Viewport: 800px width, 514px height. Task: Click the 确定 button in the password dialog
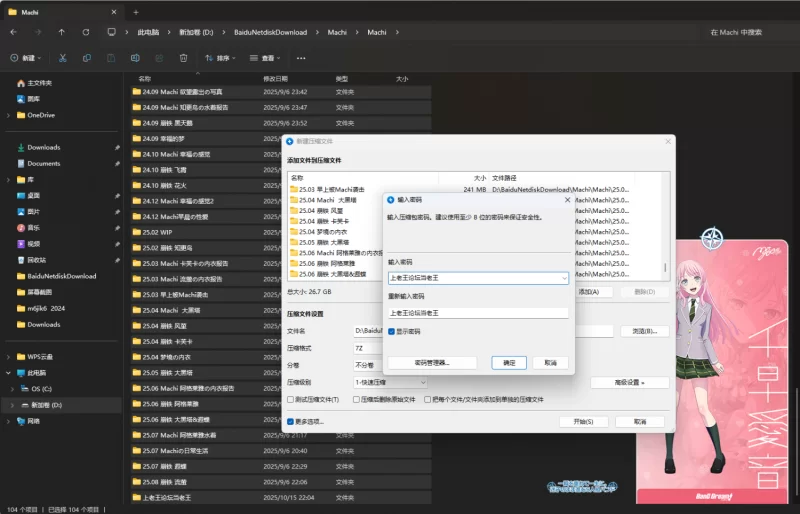coord(509,362)
